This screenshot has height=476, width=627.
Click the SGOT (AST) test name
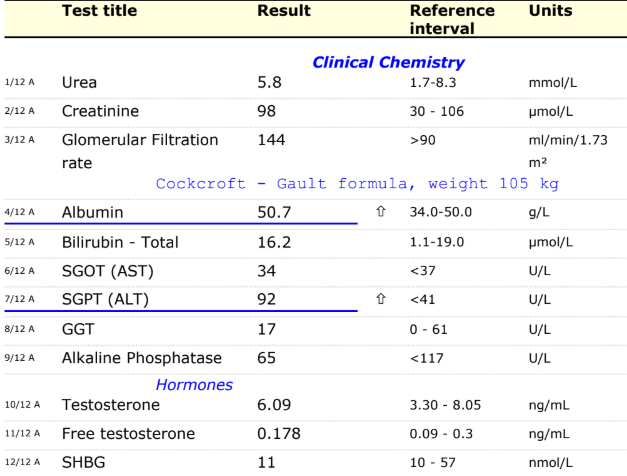click(108, 271)
